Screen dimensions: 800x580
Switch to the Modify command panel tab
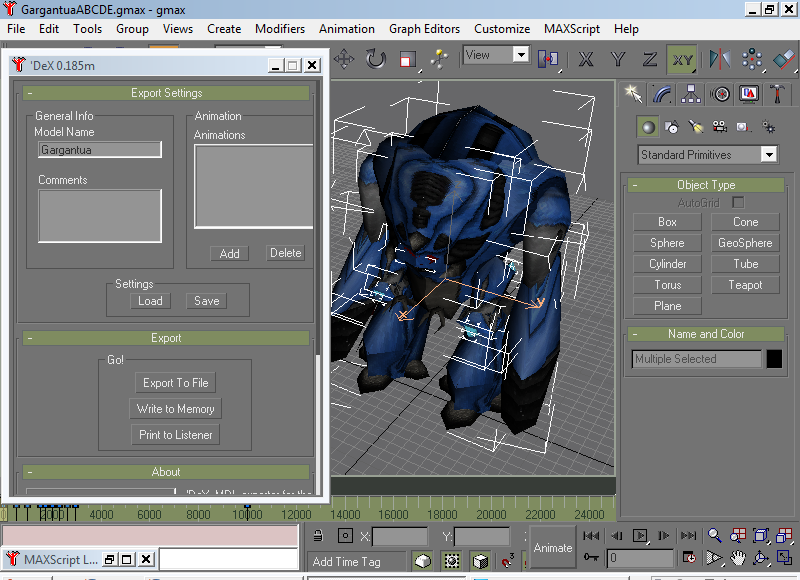pos(662,94)
